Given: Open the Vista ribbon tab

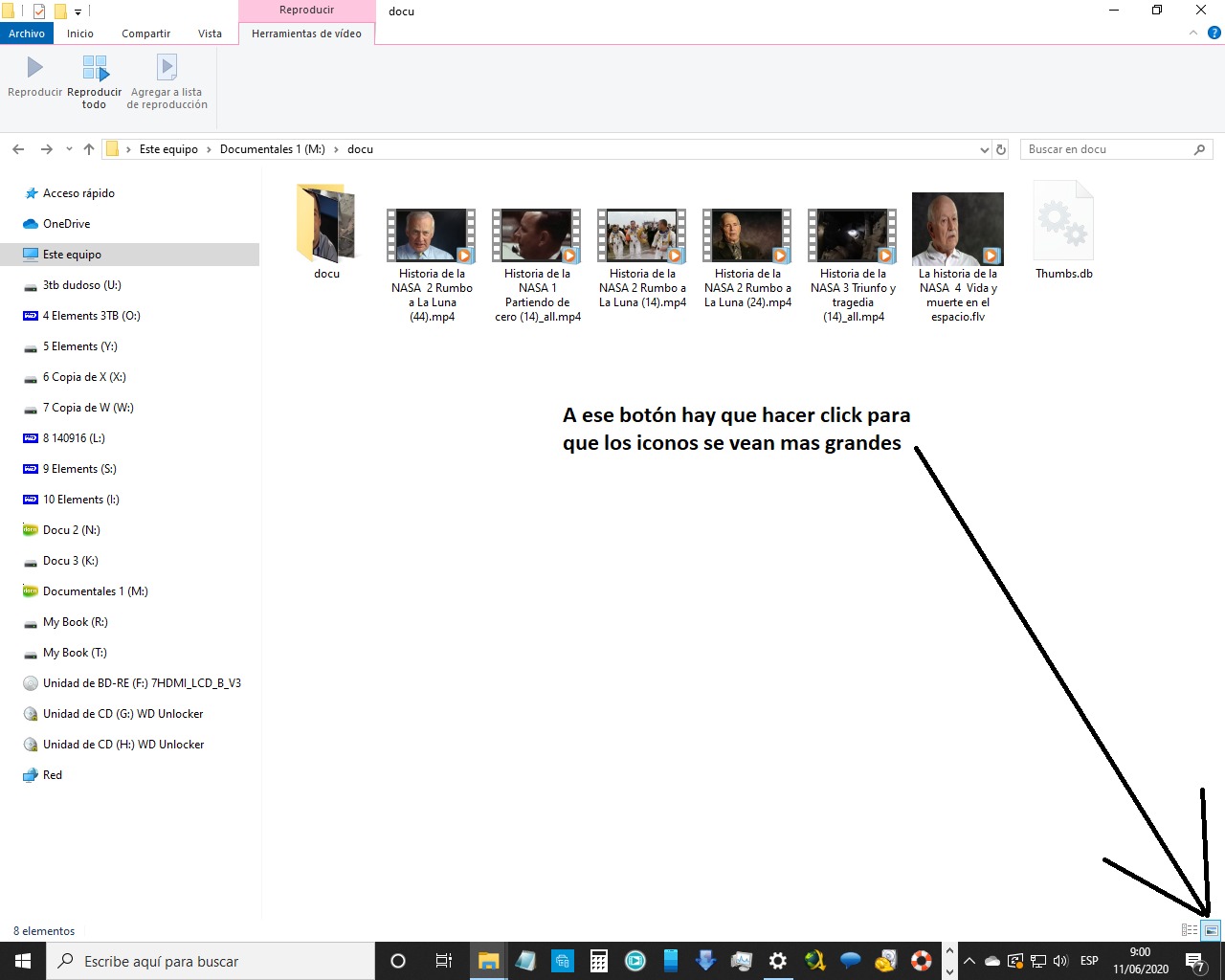Looking at the screenshot, I should pyautogui.click(x=210, y=33).
